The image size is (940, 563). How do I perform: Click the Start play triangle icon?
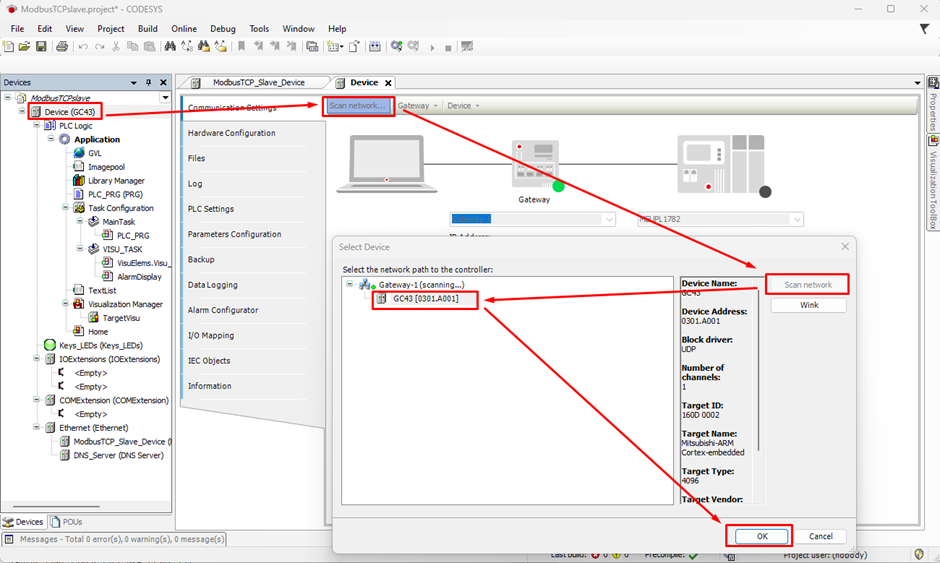(x=432, y=48)
